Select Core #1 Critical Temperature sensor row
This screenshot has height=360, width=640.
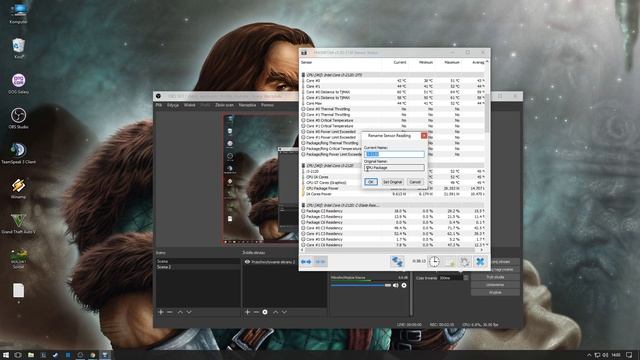(x=392, y=126)
